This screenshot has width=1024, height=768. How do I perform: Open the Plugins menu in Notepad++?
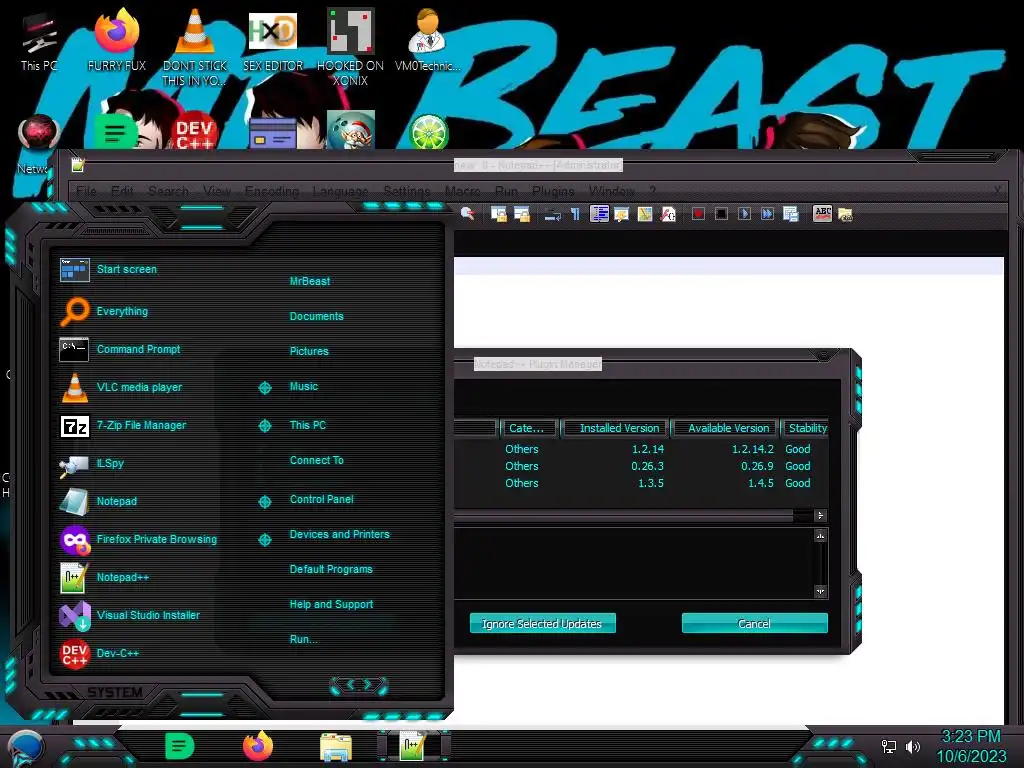[553, 191]
